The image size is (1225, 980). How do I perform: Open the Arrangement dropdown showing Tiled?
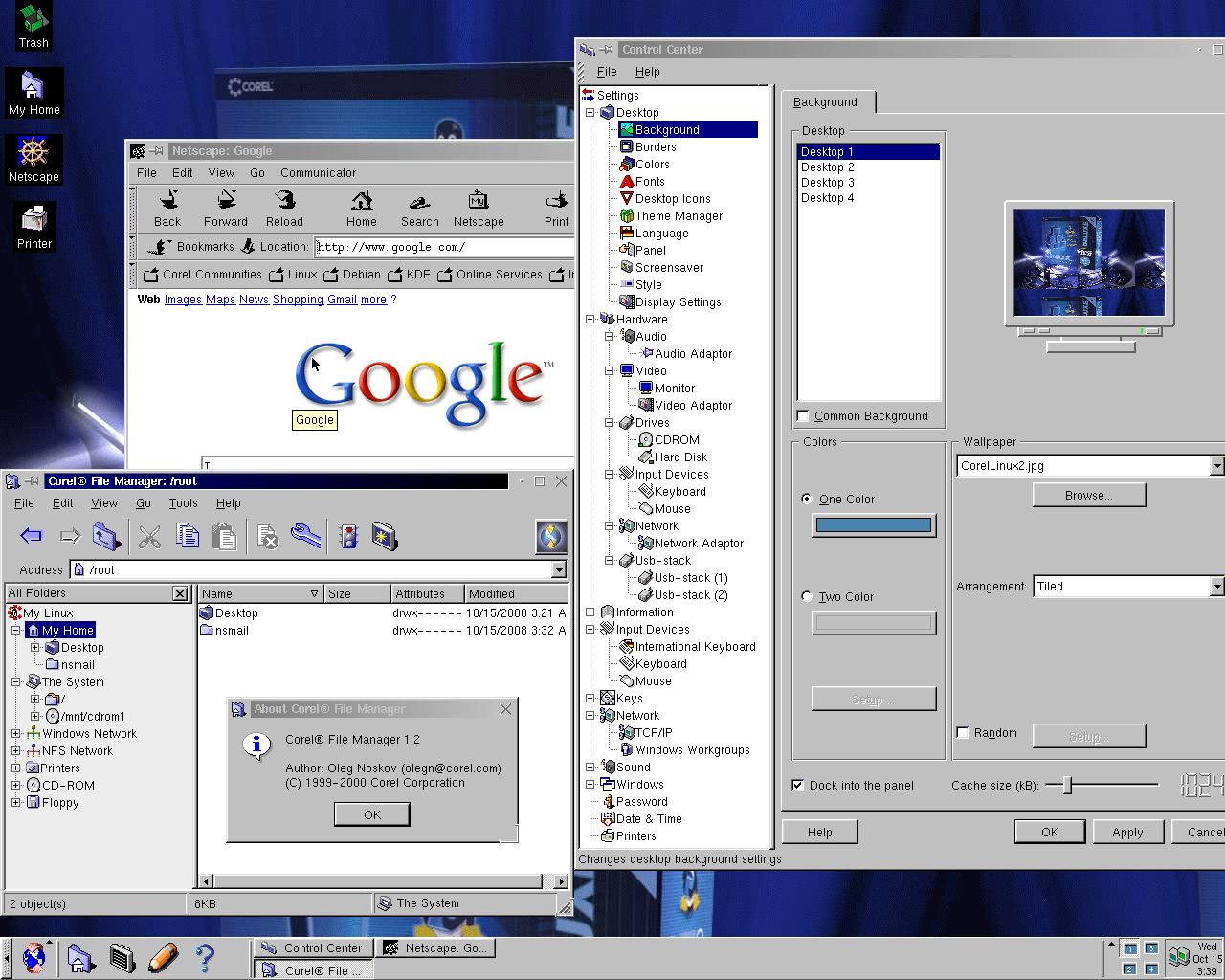pyautogui.click(x=1215, y=586)
